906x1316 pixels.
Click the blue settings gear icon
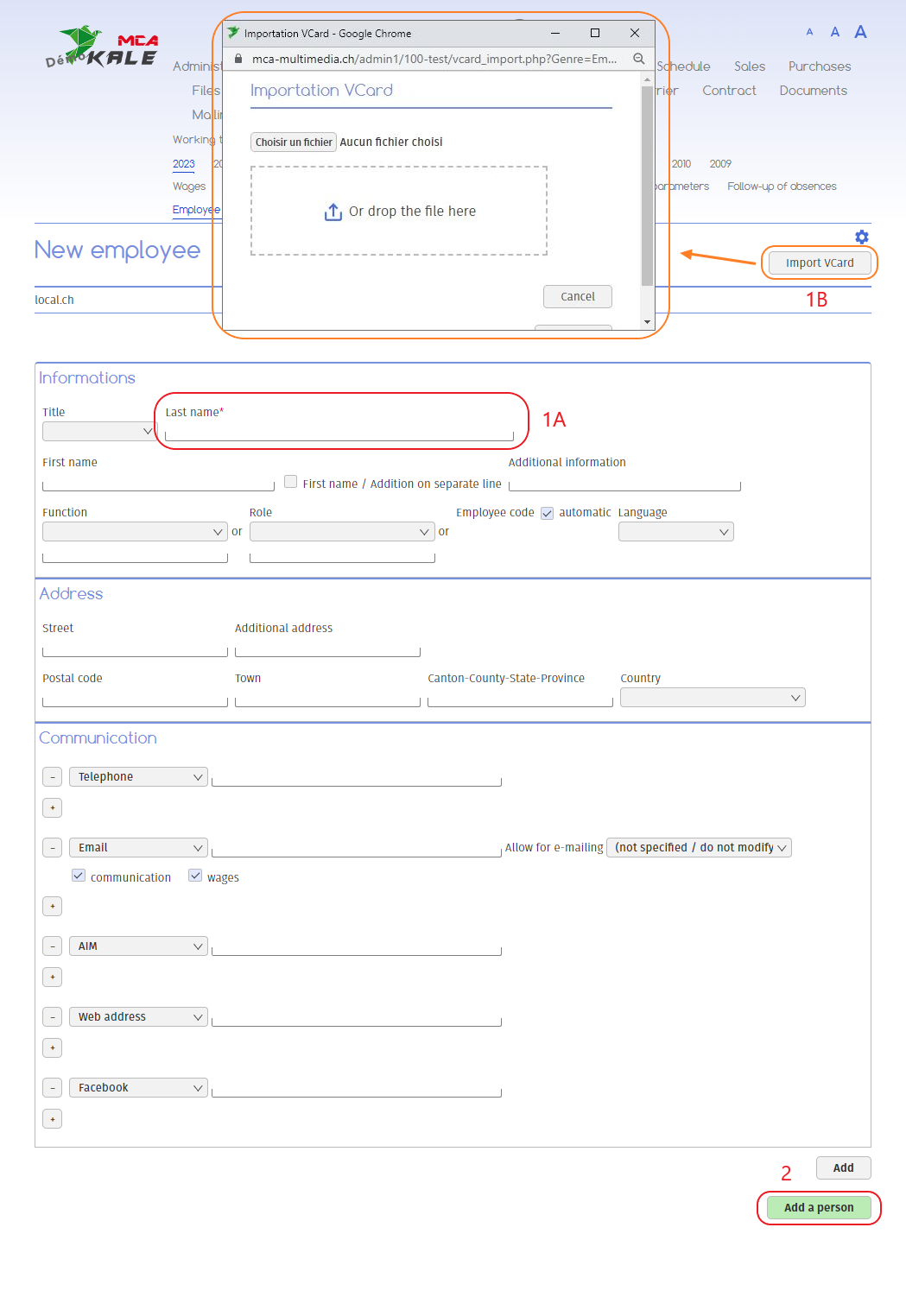pos(861,237)
